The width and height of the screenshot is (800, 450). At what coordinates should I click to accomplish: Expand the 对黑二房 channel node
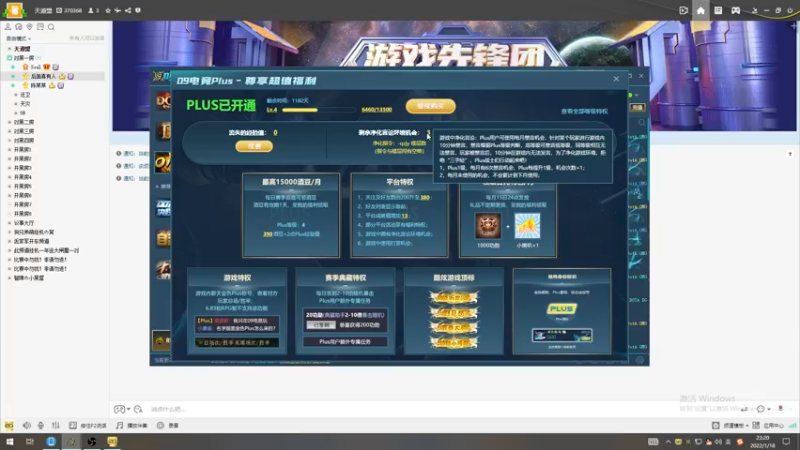coord(9,122)
